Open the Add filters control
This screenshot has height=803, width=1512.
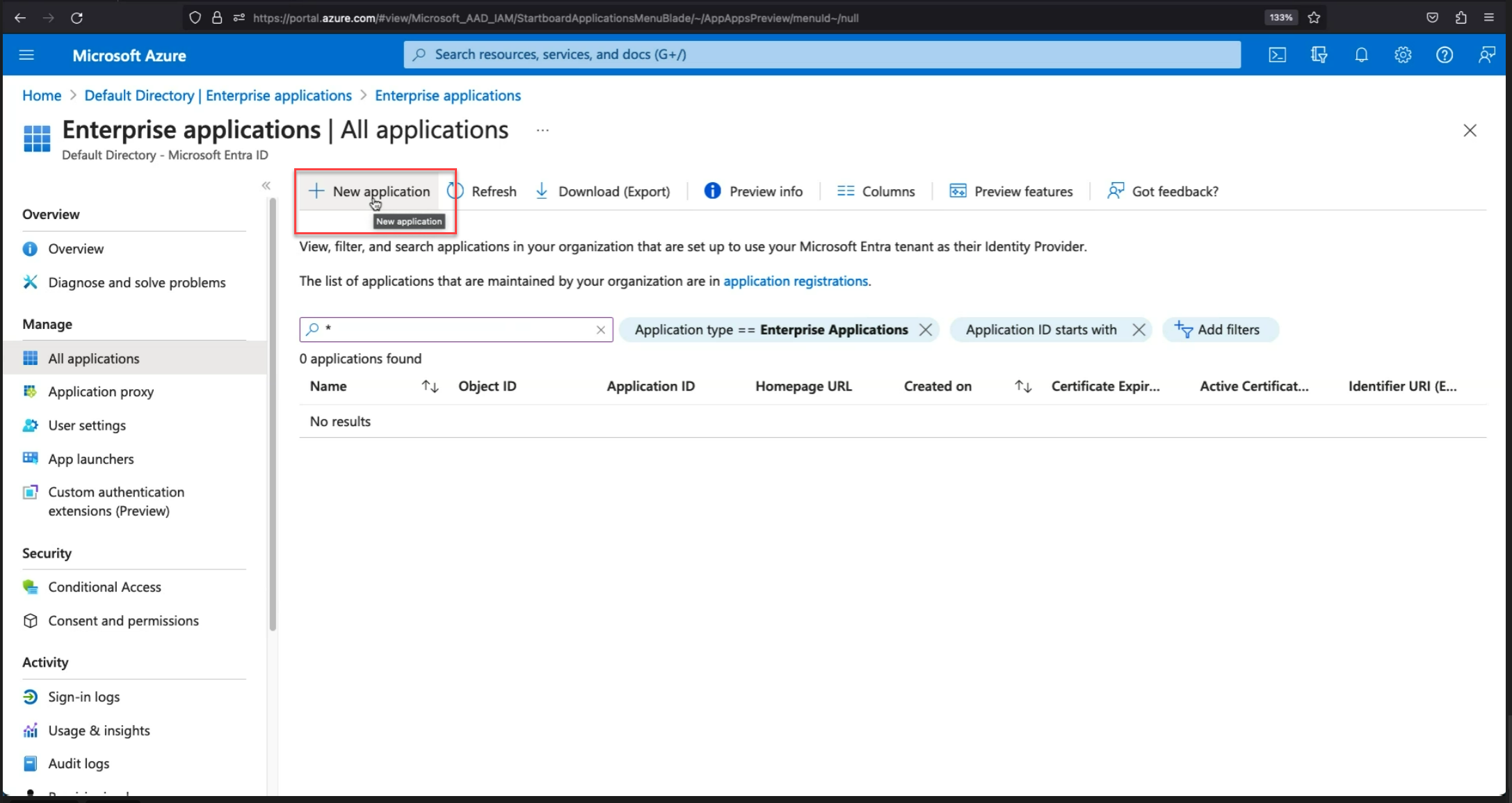pyautogui.click(x=1221, y=330)
